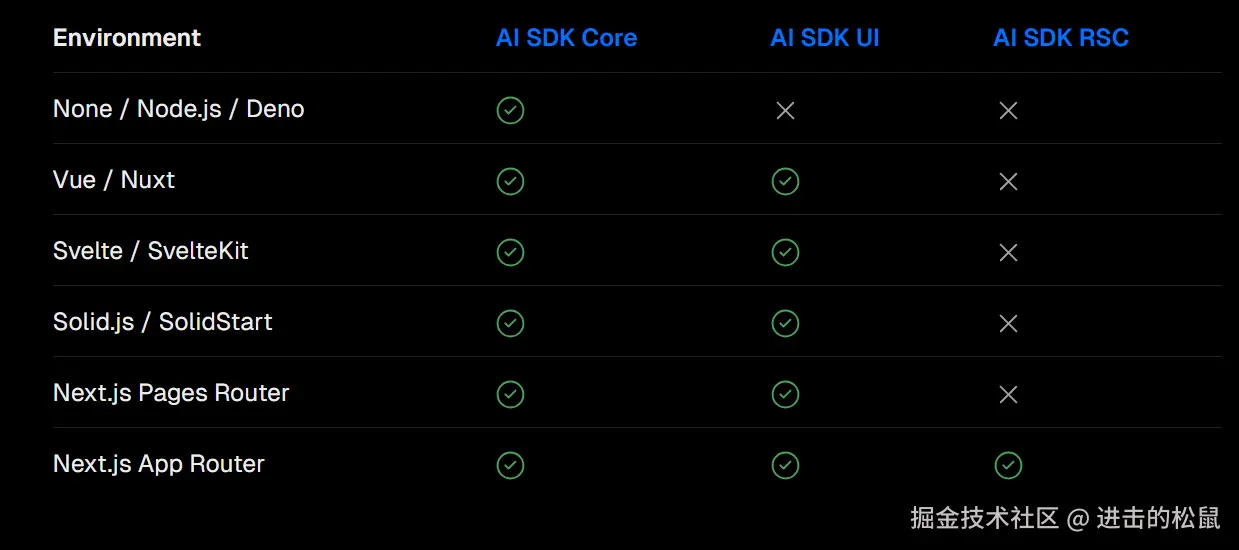Image resolution: width=1239 pixels, height=550 pixels.
Task: Click AI SDK Core checkmark for App Router
Action: point(510,465)
